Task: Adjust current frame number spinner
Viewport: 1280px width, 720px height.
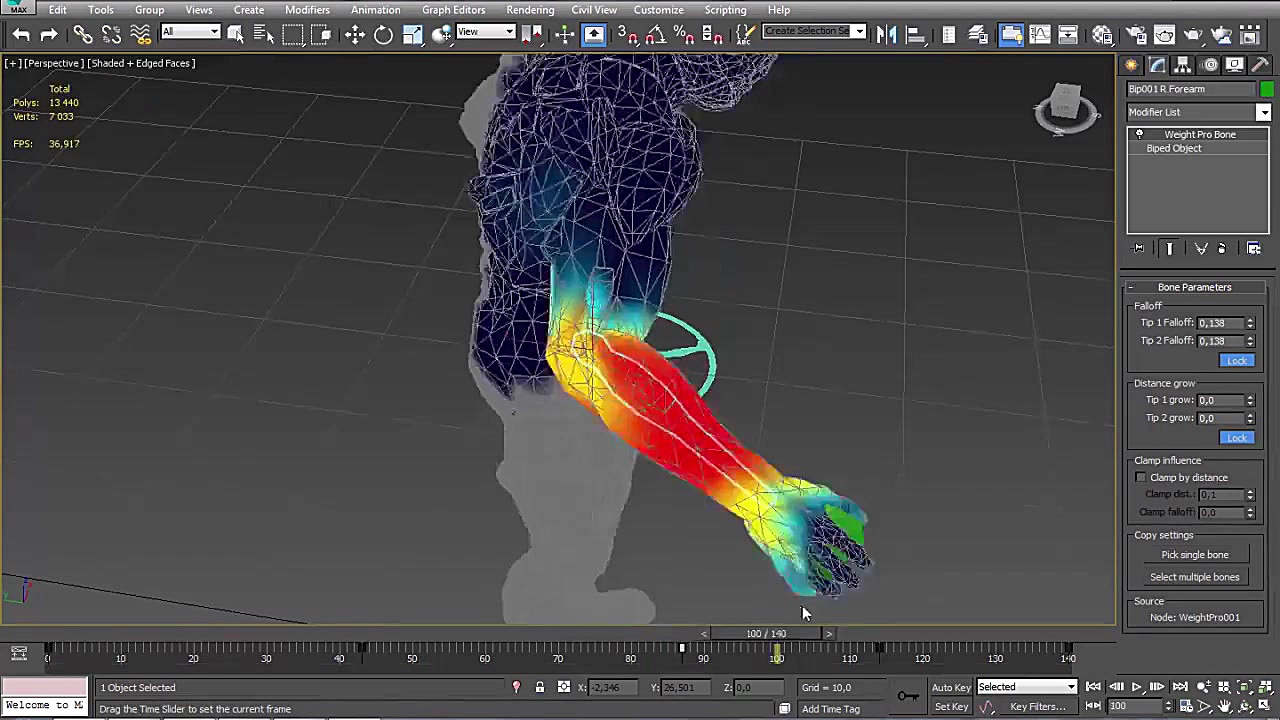Action: (1168, 706)
